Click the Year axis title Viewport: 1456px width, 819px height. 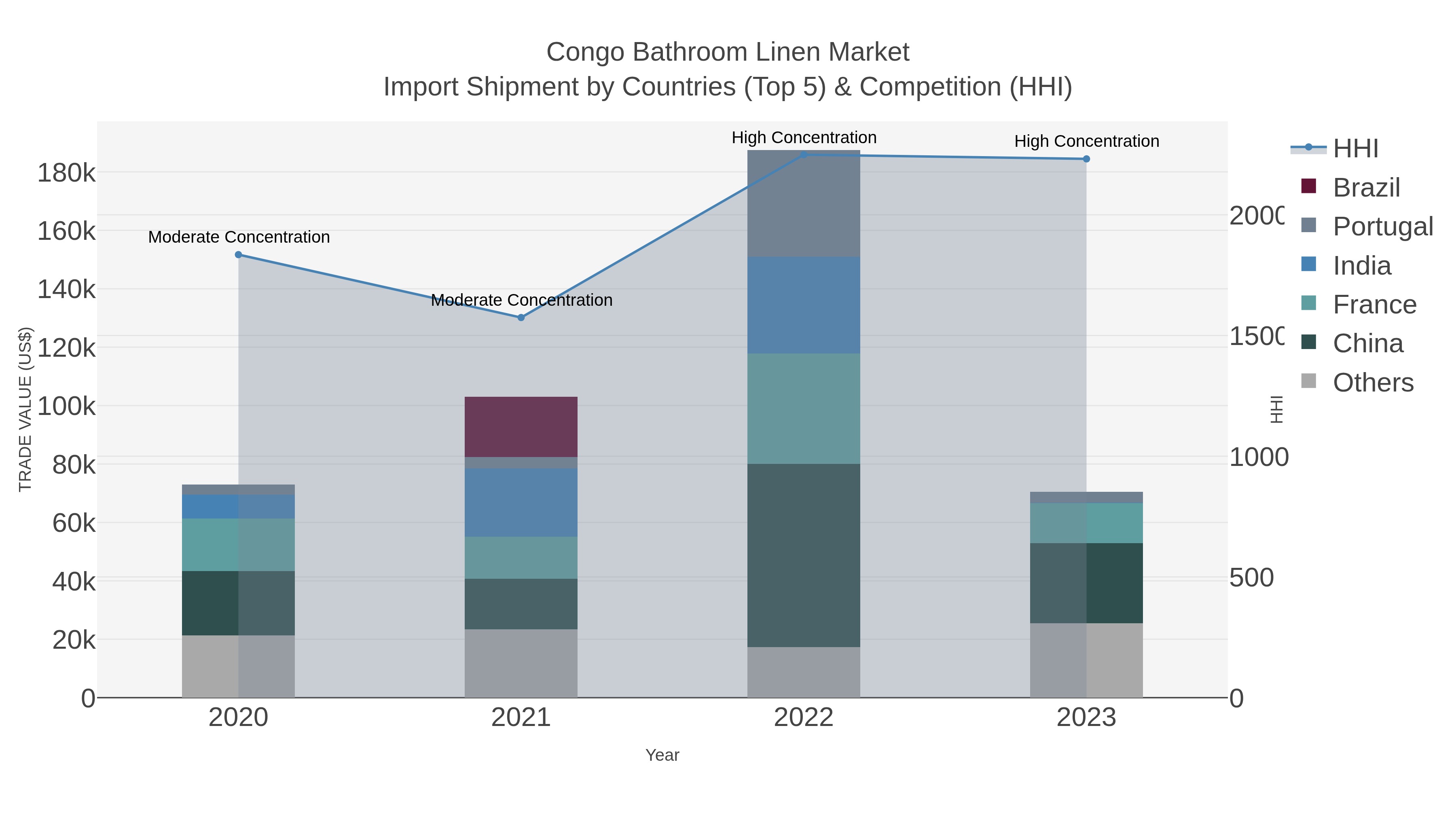coord(662,755)
